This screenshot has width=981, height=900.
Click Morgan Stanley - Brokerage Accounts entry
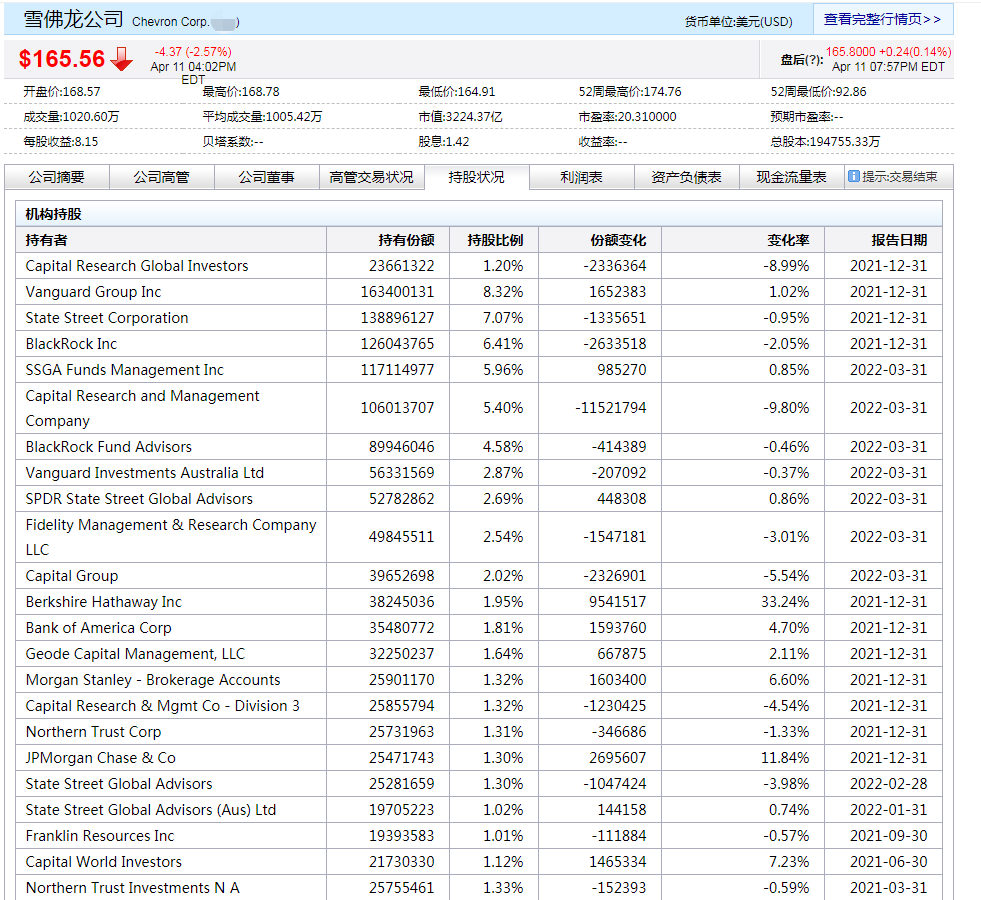[x=153, y=680]
